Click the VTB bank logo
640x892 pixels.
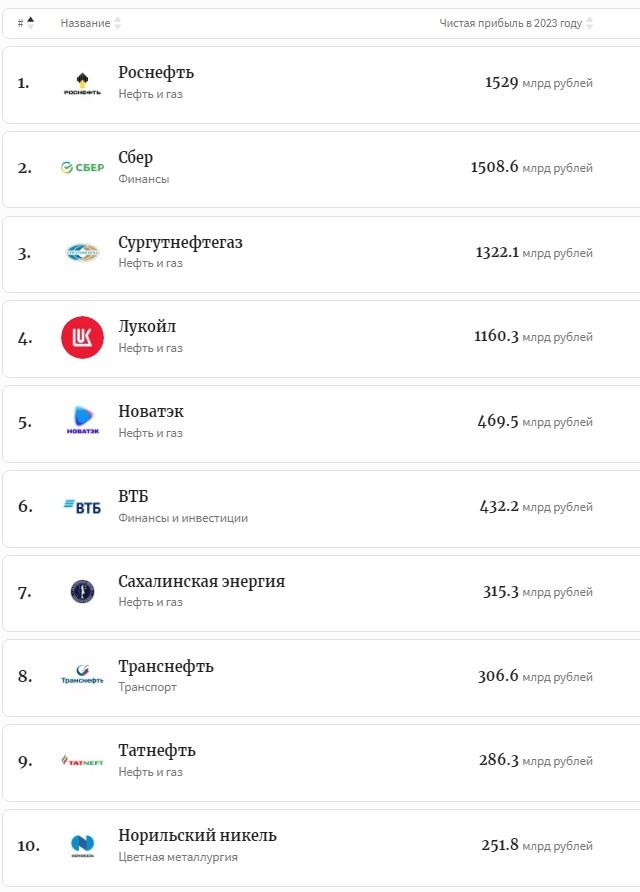pos(82,506)
